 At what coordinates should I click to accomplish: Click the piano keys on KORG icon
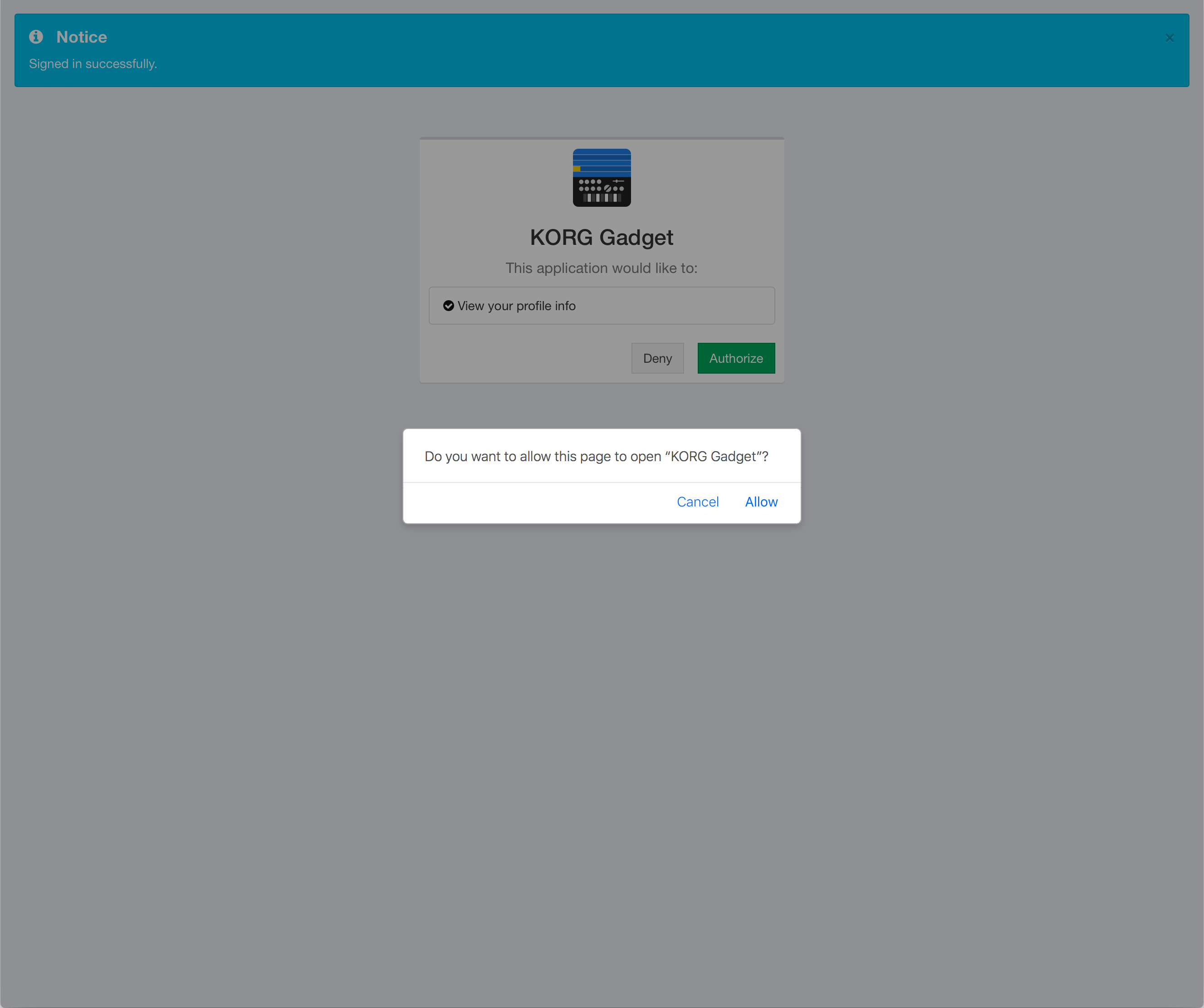click(602, 198)
